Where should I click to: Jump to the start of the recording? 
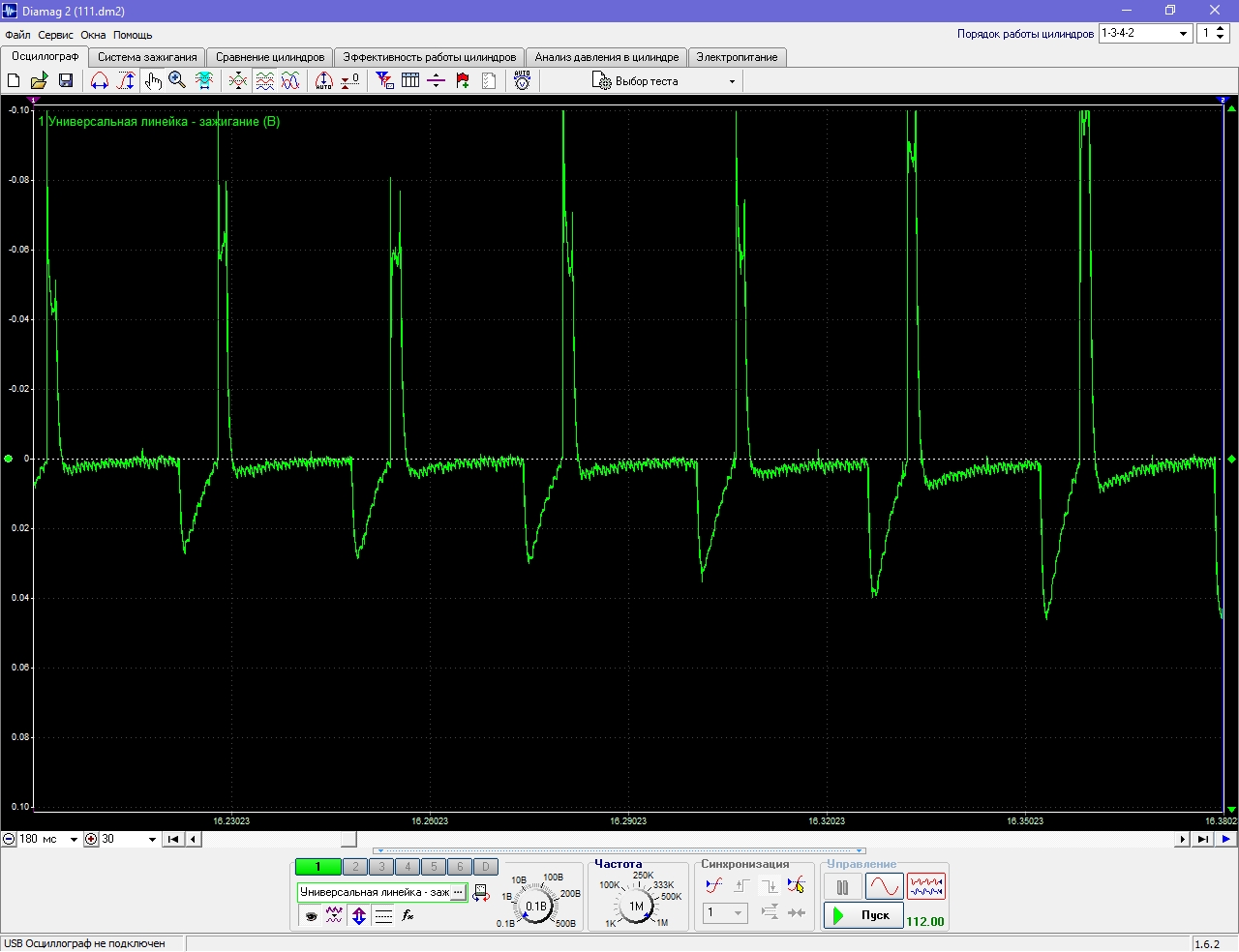coord(173,839)
